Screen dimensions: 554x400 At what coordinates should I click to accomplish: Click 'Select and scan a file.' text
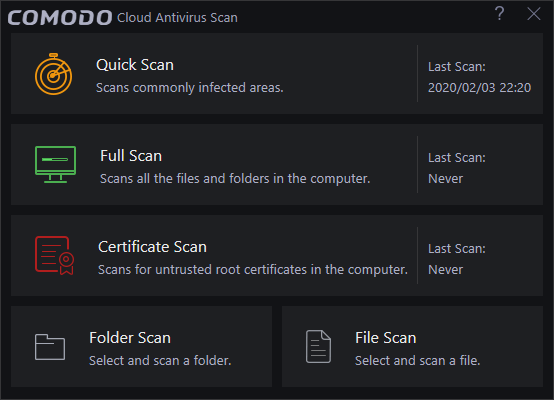(x=418, y=360)
